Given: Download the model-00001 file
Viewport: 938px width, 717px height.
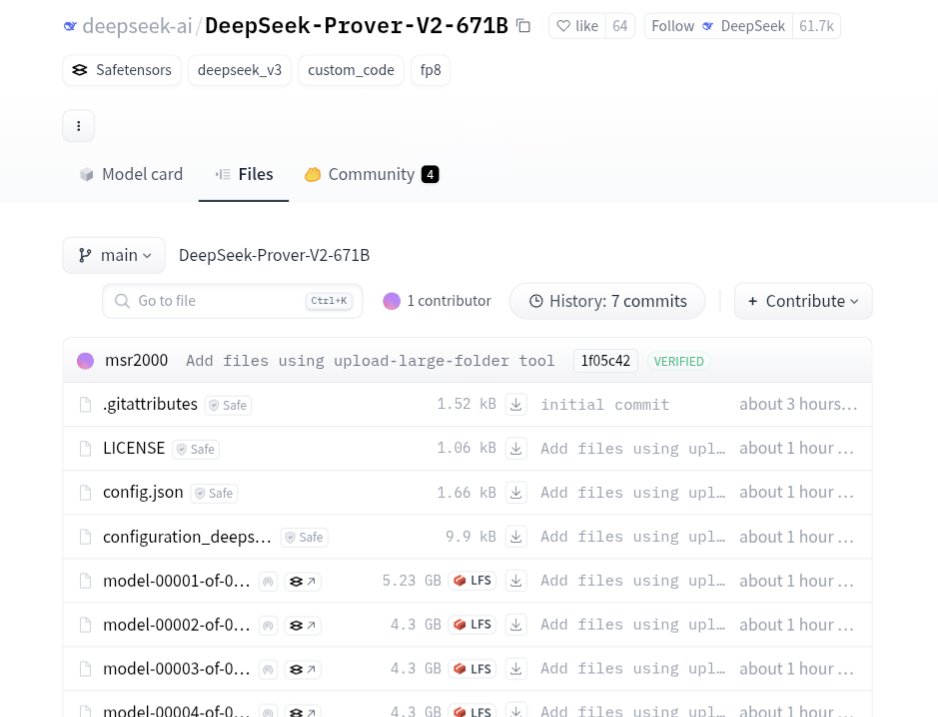Looking at the screenshot, I should (516, 581).
